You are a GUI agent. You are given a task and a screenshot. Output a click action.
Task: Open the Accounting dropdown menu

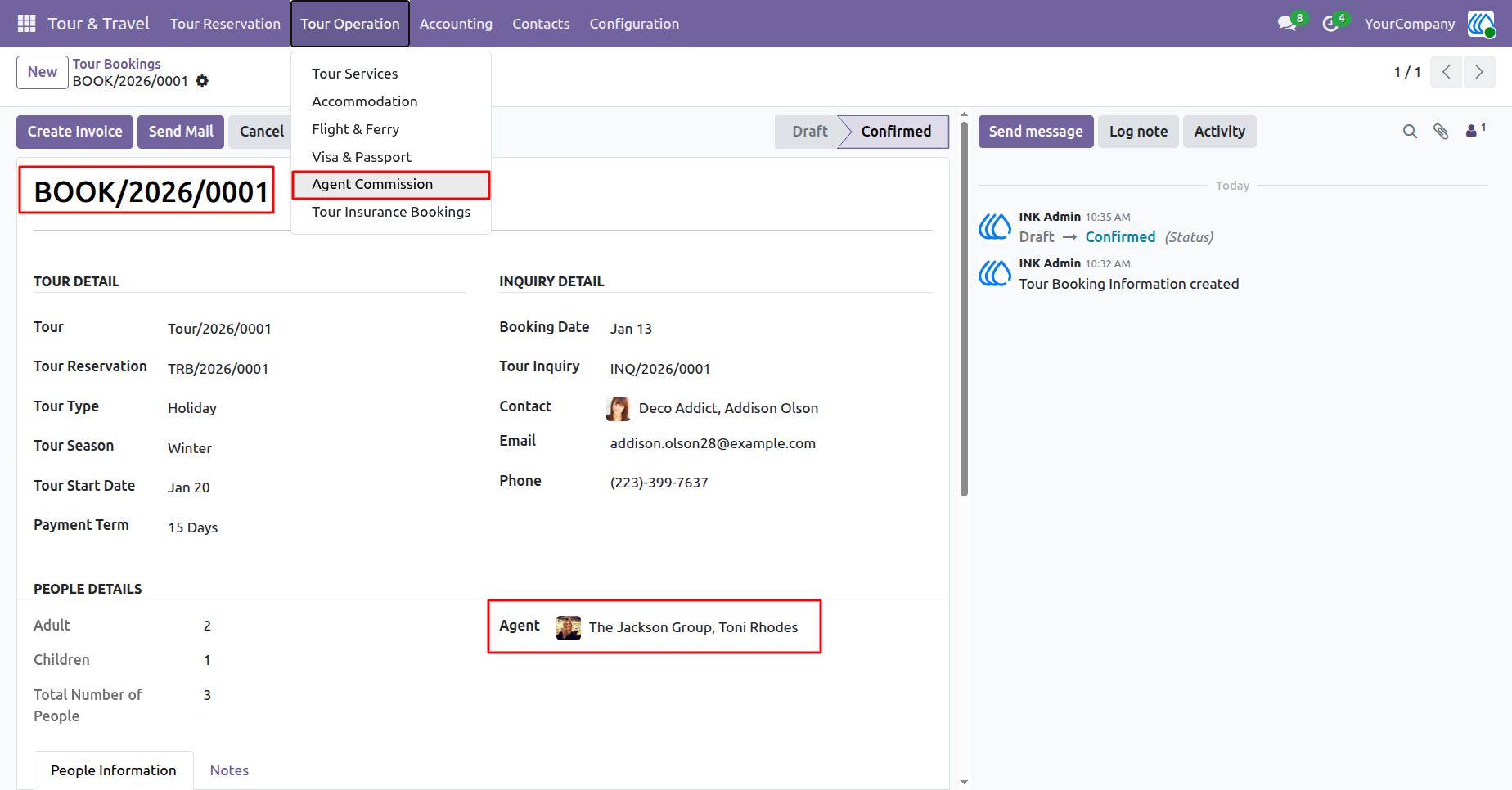point(456,24)
